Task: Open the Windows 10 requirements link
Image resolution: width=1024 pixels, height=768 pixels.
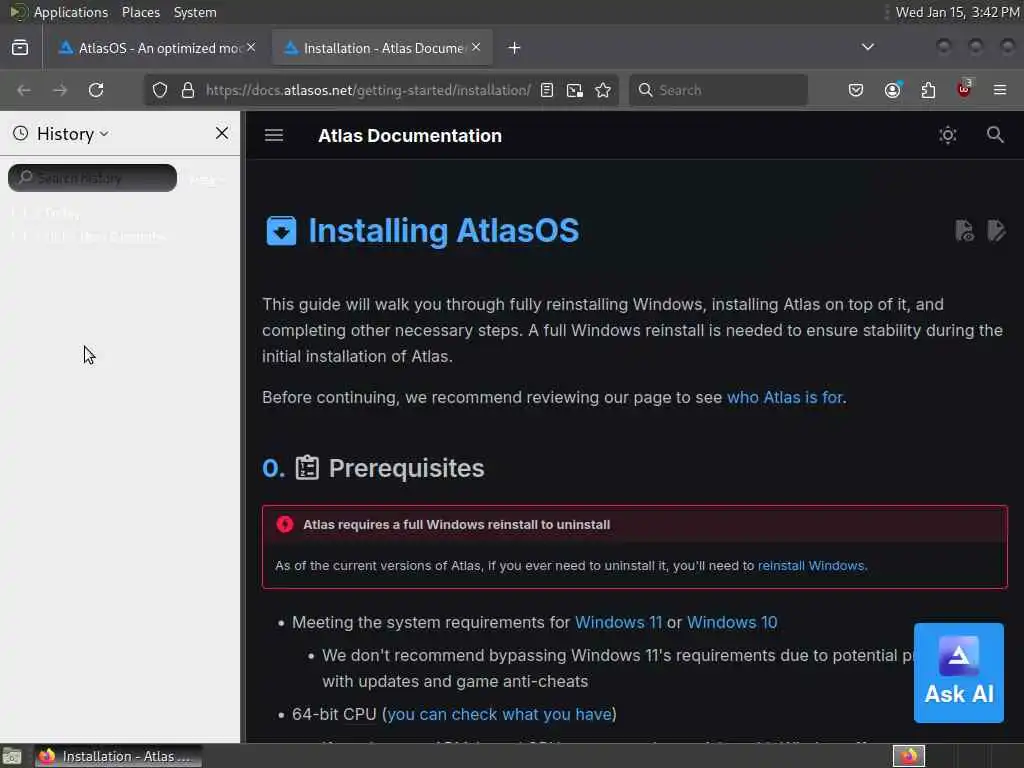Action: [731, 622]
